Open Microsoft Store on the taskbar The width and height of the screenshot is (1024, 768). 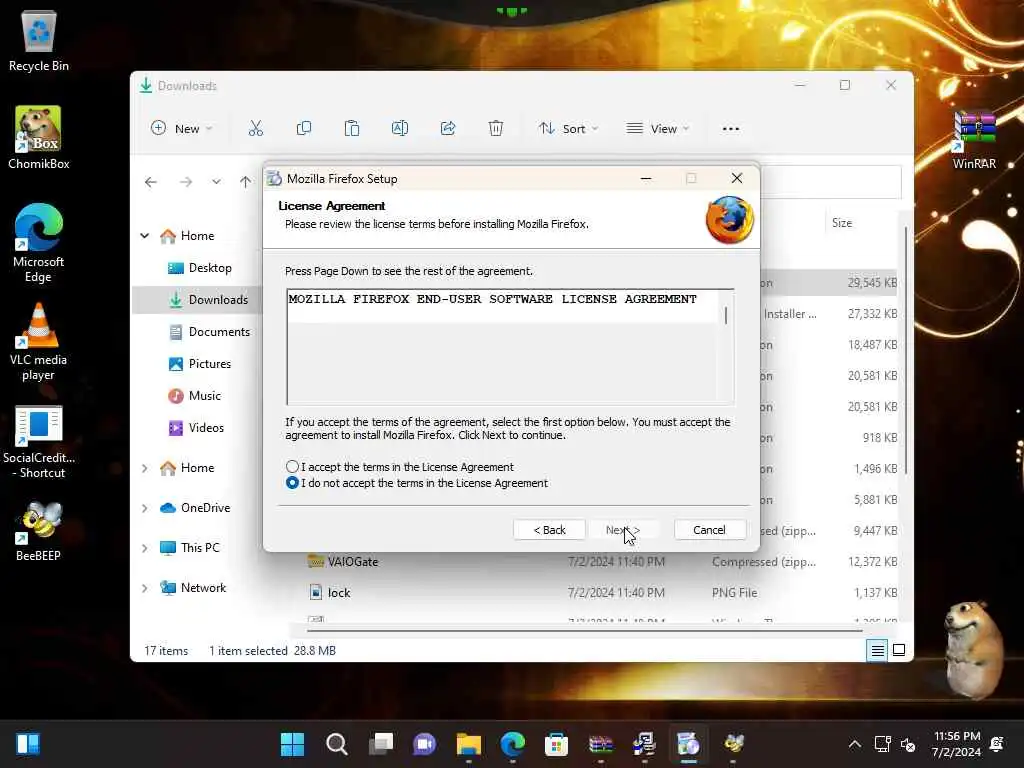click(x=556, y=744)
